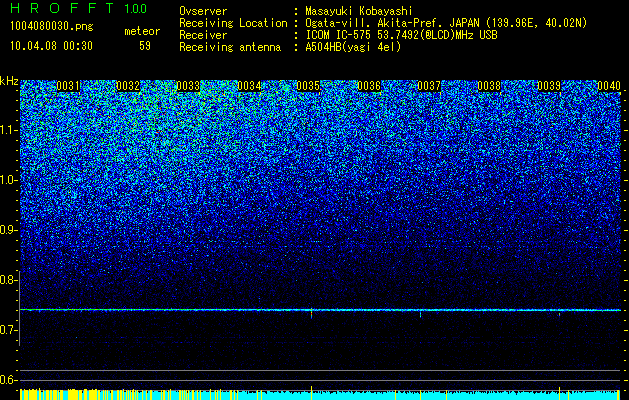Click the meteor label text
Screen dimensions: 629x400
pyautogui.click(x=142, y=31)
